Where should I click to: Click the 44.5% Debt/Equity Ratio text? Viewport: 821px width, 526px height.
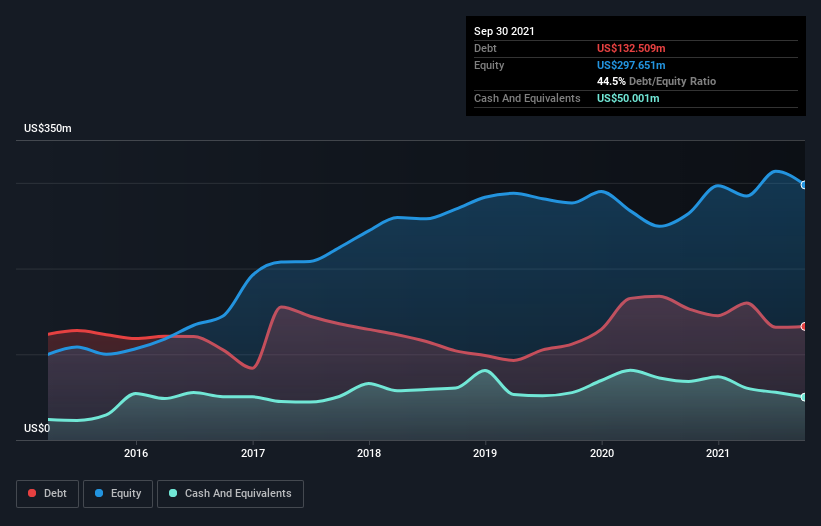point(657,81)
